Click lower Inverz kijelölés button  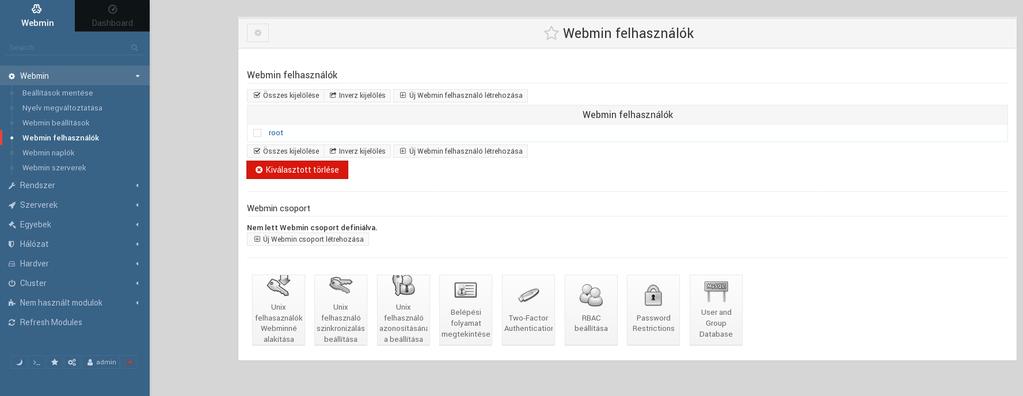(358, 151)
